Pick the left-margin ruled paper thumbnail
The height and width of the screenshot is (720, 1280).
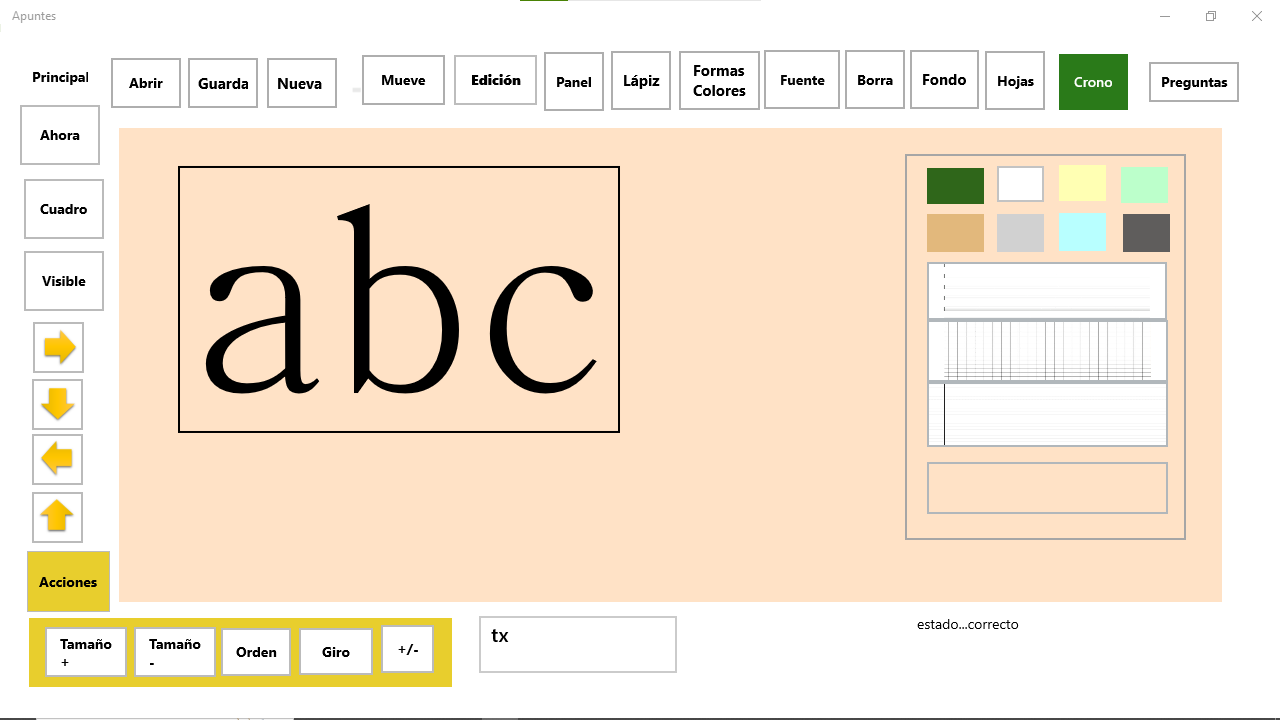point(1047,414)
